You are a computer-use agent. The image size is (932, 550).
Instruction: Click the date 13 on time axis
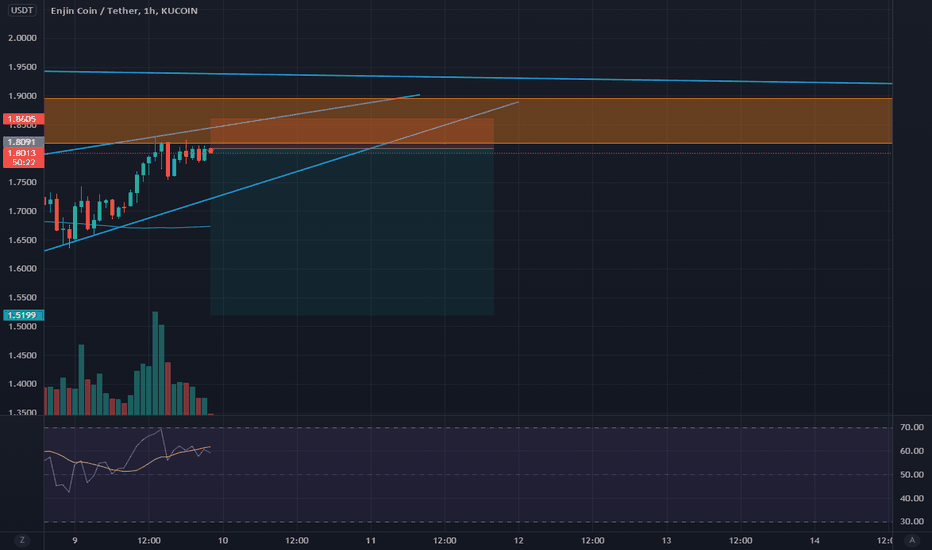click(666, 540)
